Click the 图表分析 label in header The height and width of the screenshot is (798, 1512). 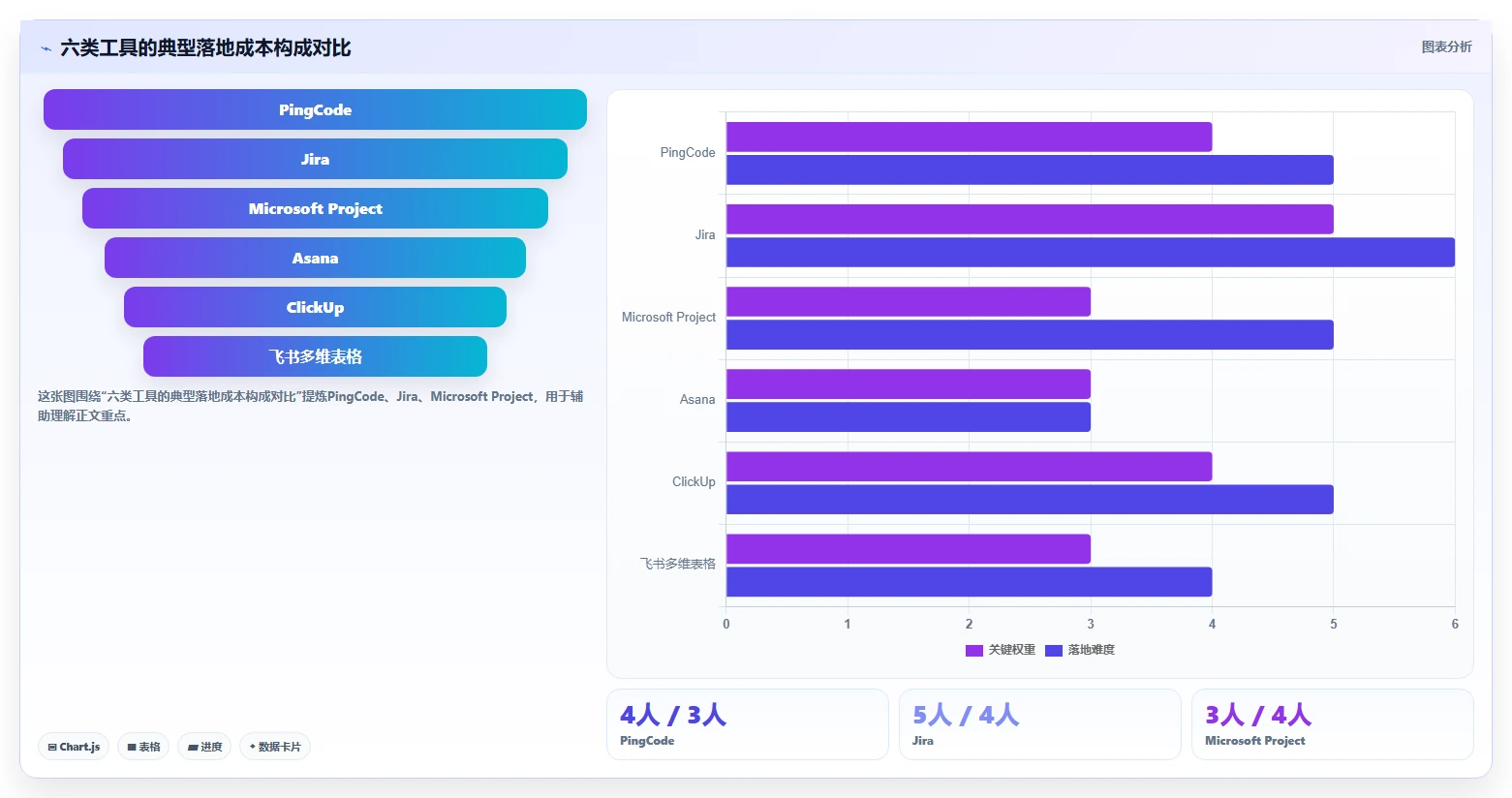tap(1446, 46)
